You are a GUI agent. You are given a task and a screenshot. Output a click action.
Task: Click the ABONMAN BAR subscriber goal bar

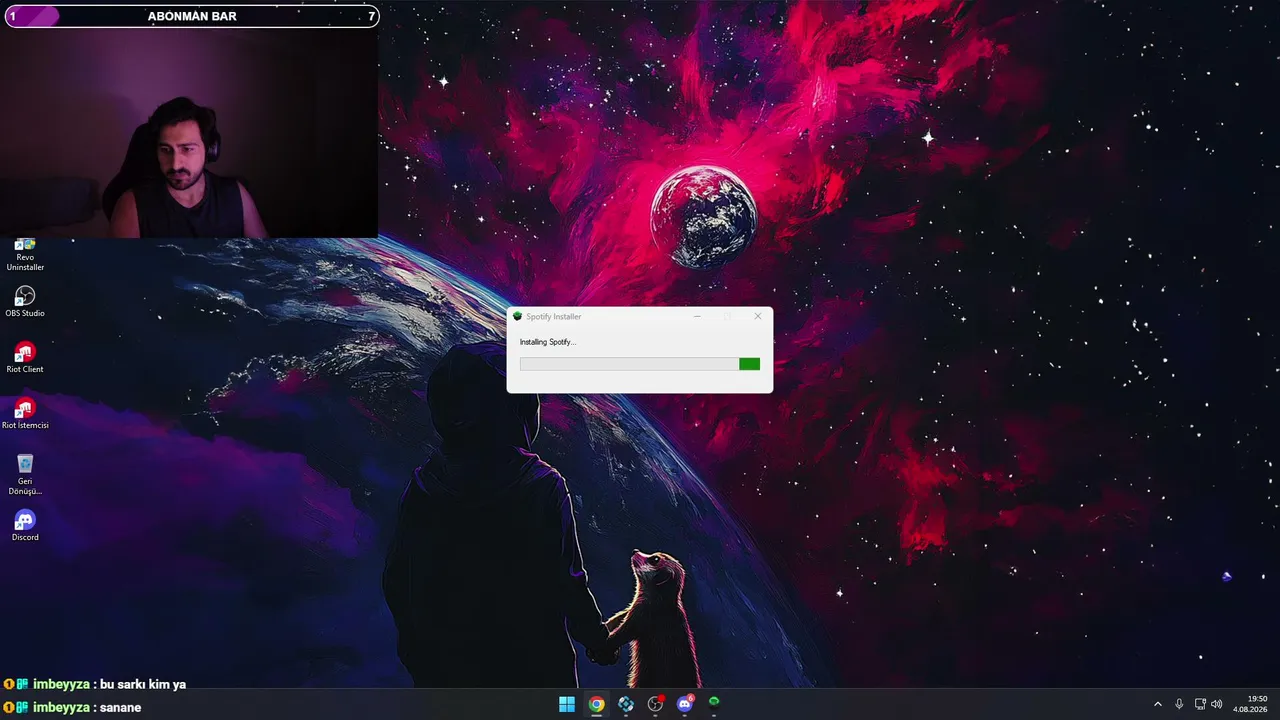[191, 16]
